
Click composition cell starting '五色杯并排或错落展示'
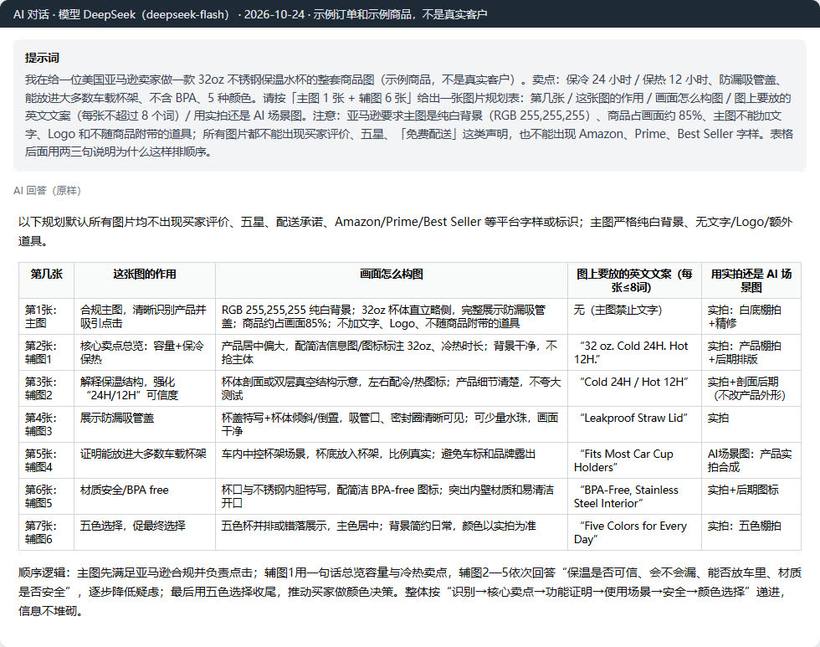[391, 533]
